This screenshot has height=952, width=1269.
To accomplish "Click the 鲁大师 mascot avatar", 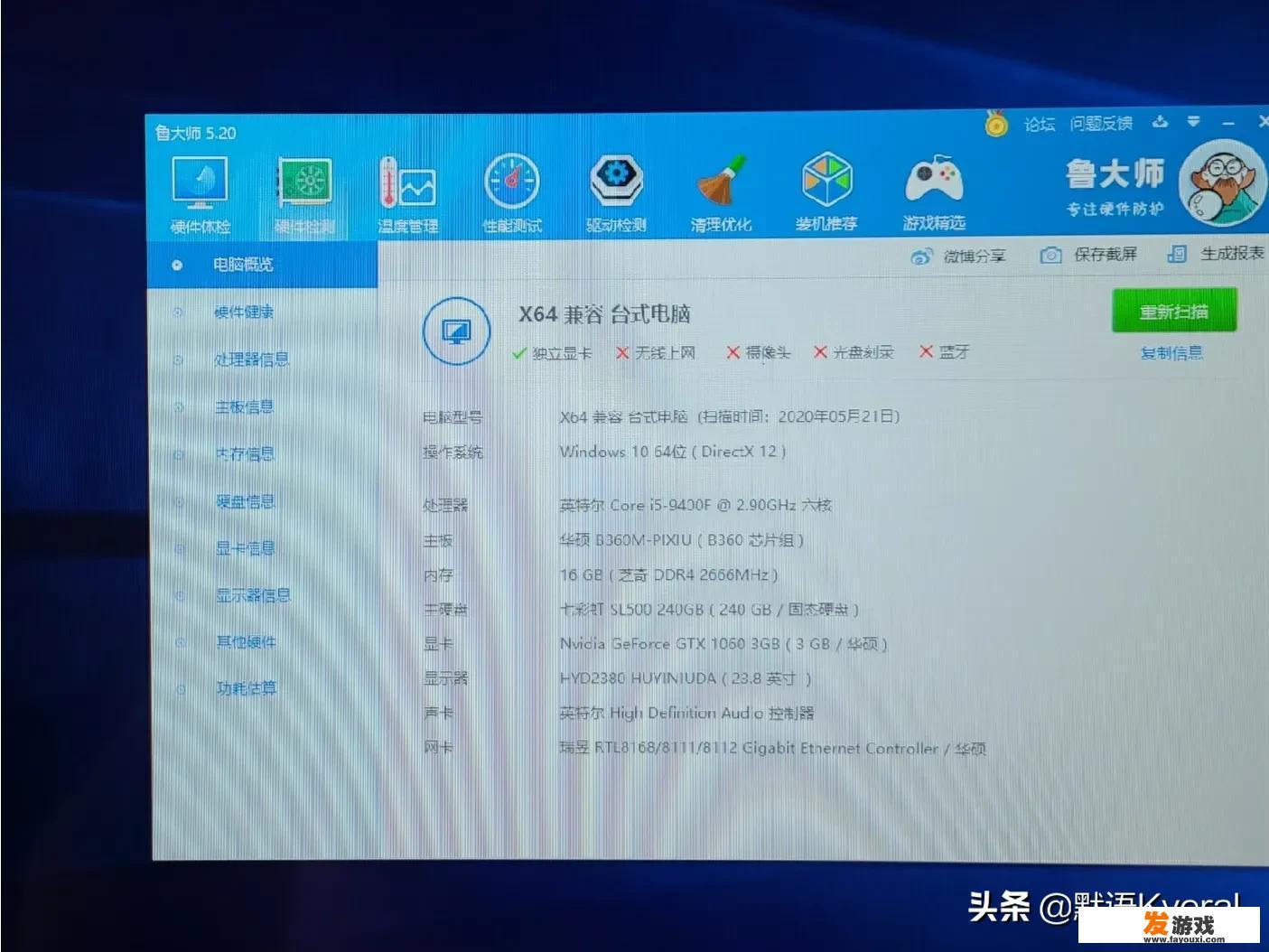I will 1223,184.
